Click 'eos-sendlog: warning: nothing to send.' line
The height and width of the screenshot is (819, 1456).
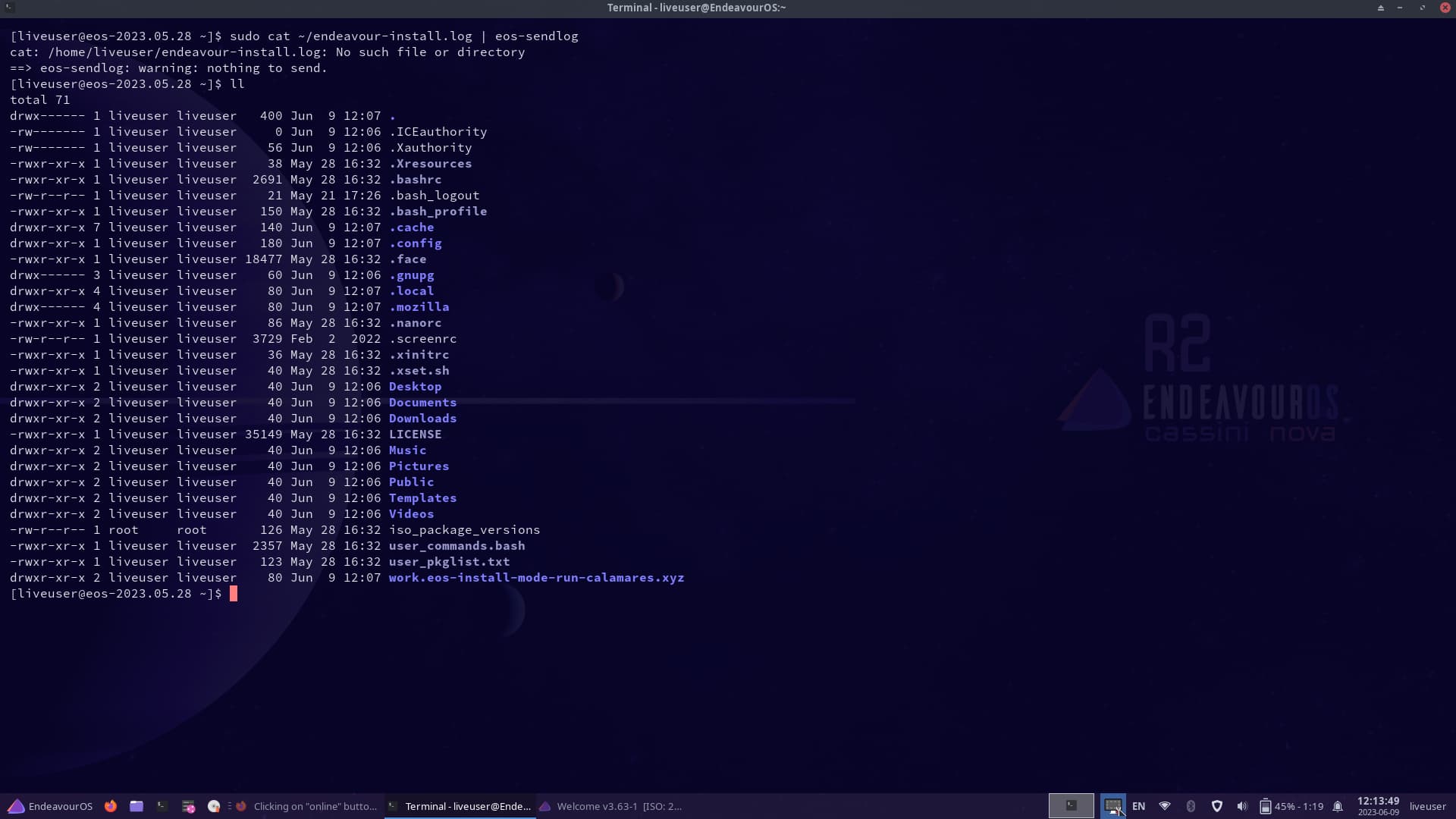click(x=168, y=67)
